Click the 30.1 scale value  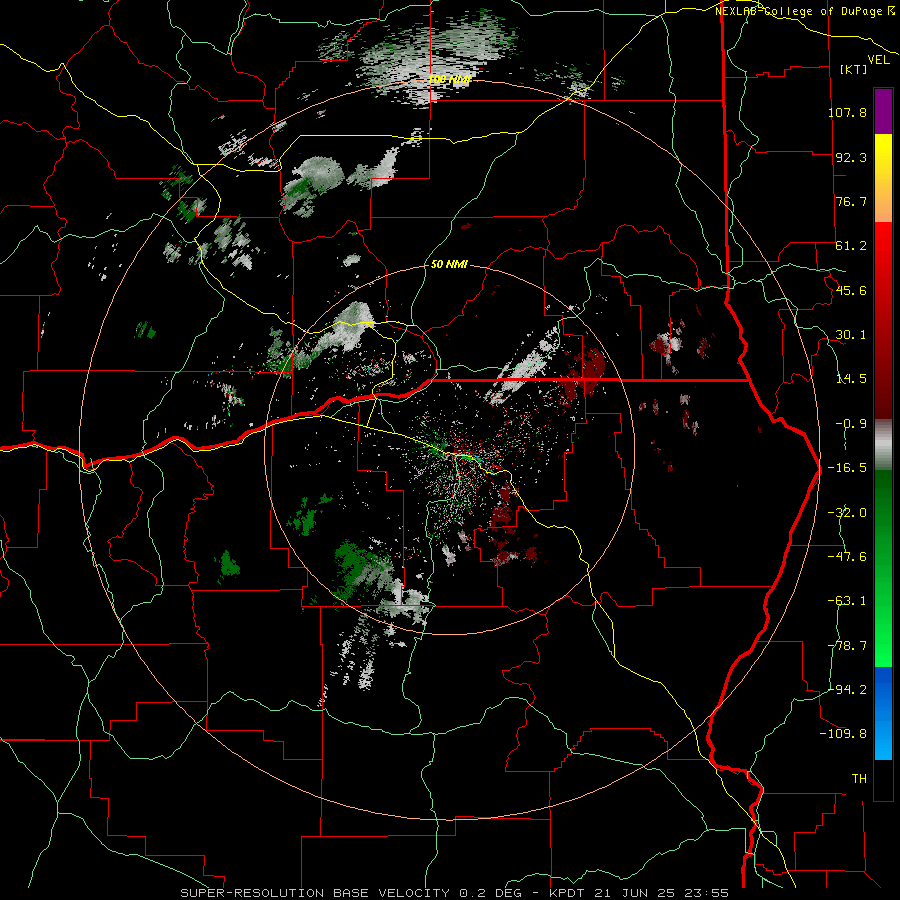click(851, 335)
